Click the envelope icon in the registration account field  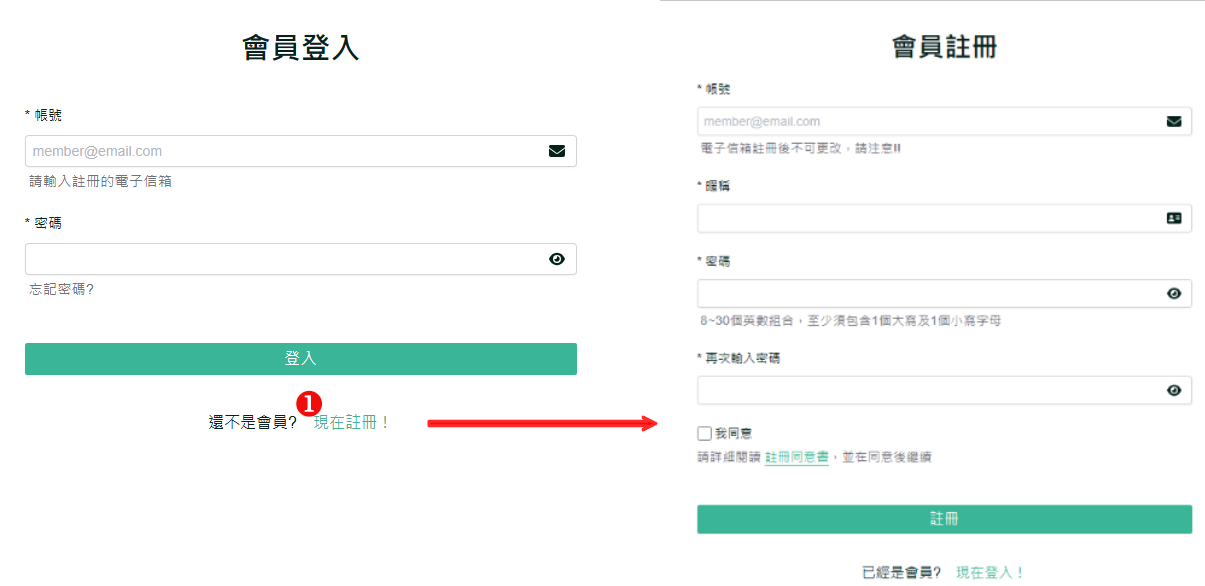click(1174, 121)
